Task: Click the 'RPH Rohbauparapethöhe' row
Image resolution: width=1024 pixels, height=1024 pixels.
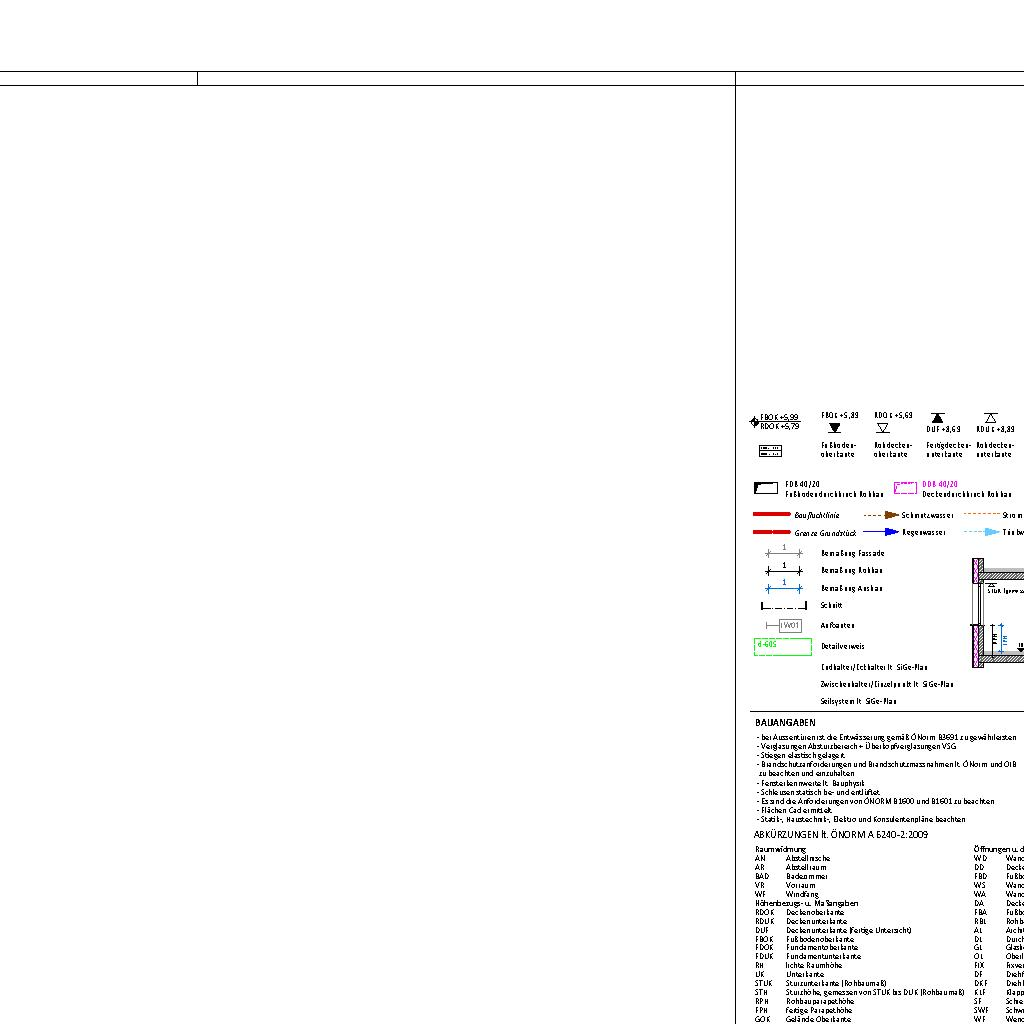Action: [804, 1000]
